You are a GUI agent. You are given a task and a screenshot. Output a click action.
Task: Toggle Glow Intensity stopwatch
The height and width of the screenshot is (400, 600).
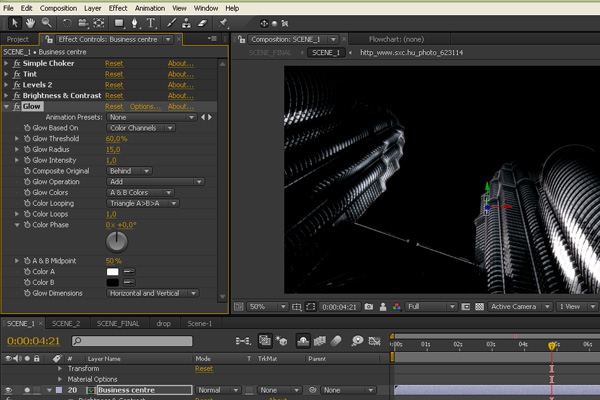point(27,160)
